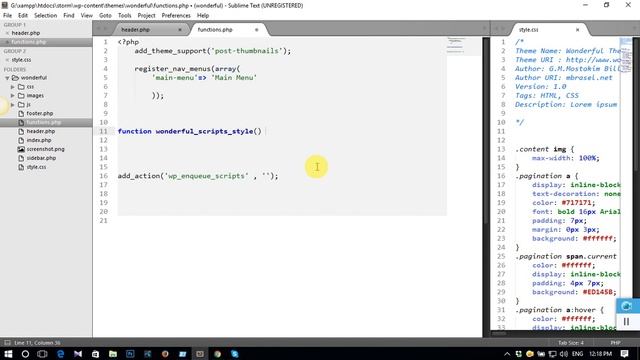This screenshot has width=640, height=360.
Task: Open the File menu
Action: coord(7,16)
